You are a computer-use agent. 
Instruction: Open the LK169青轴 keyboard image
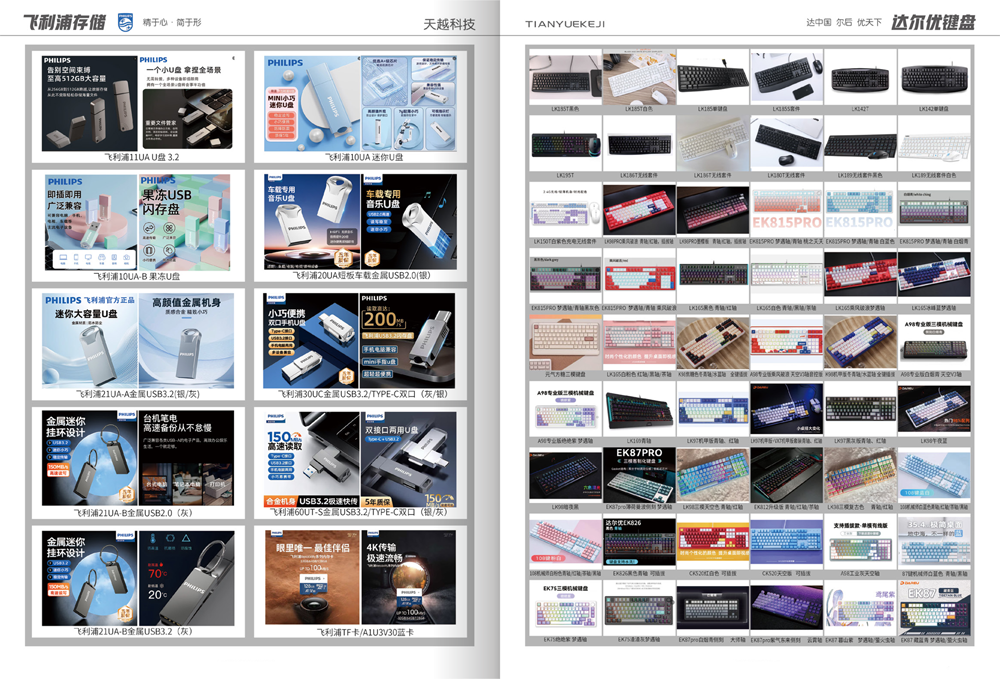point(639,409)
